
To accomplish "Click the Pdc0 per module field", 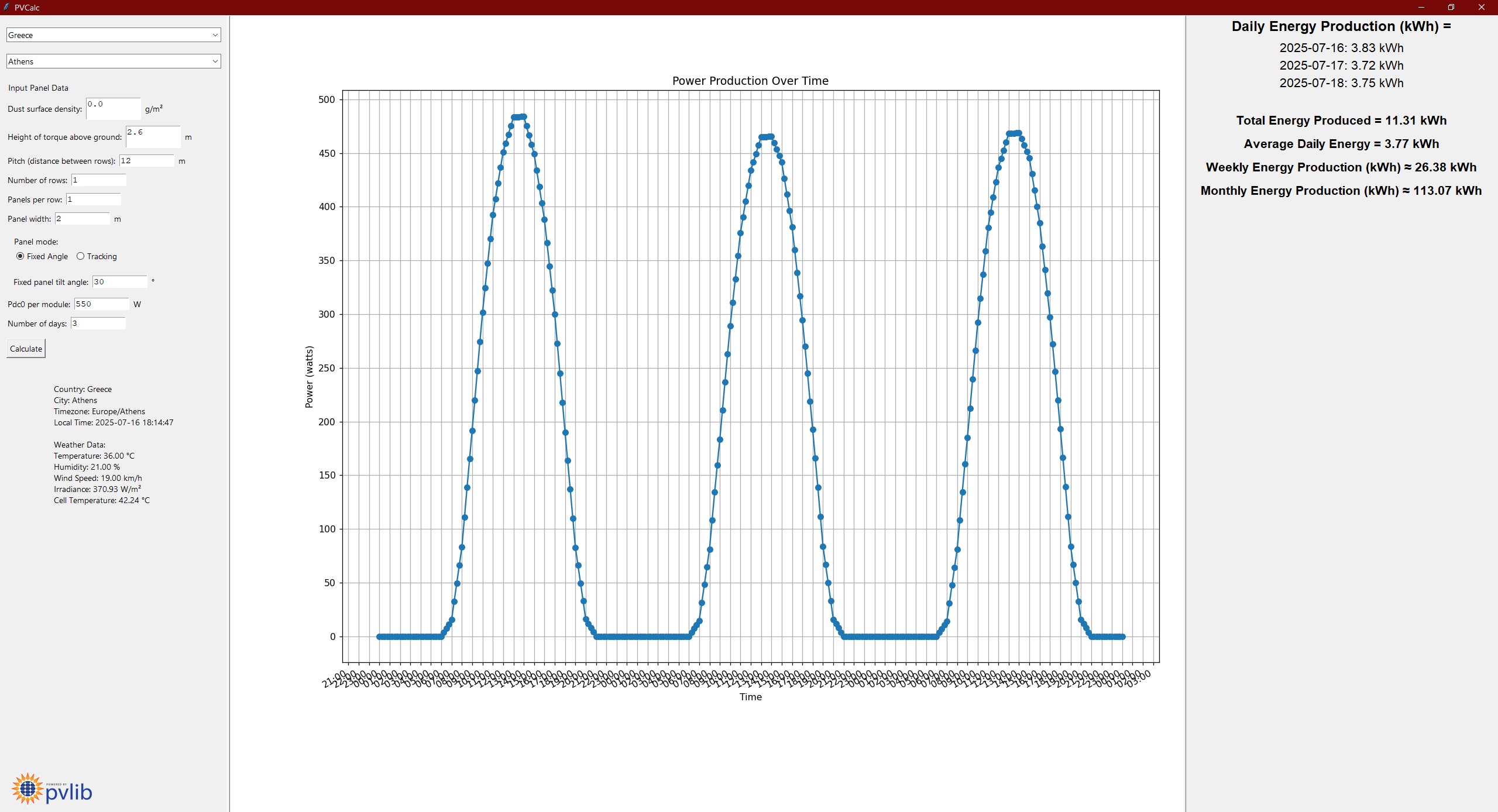I will click(x=101, y=304).
